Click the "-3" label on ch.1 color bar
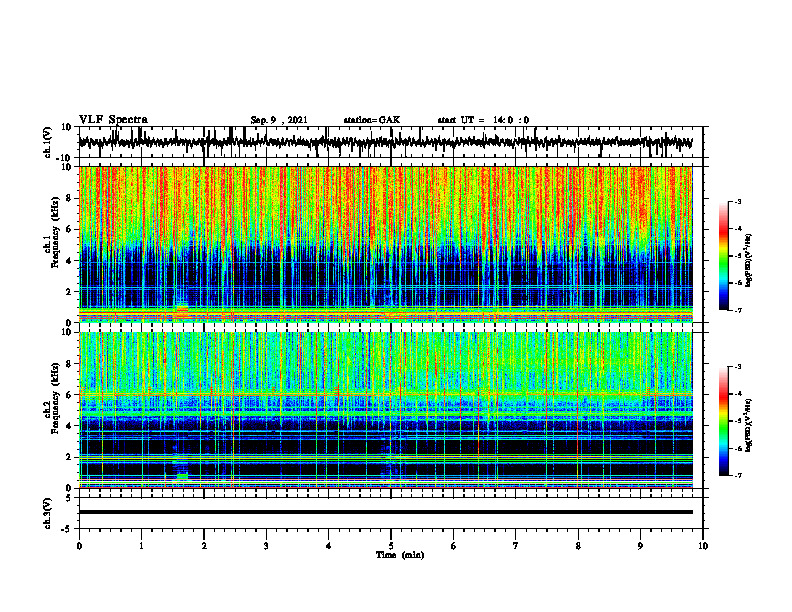Viewport: 792px width, 612px height. click(x=738, y=201)
